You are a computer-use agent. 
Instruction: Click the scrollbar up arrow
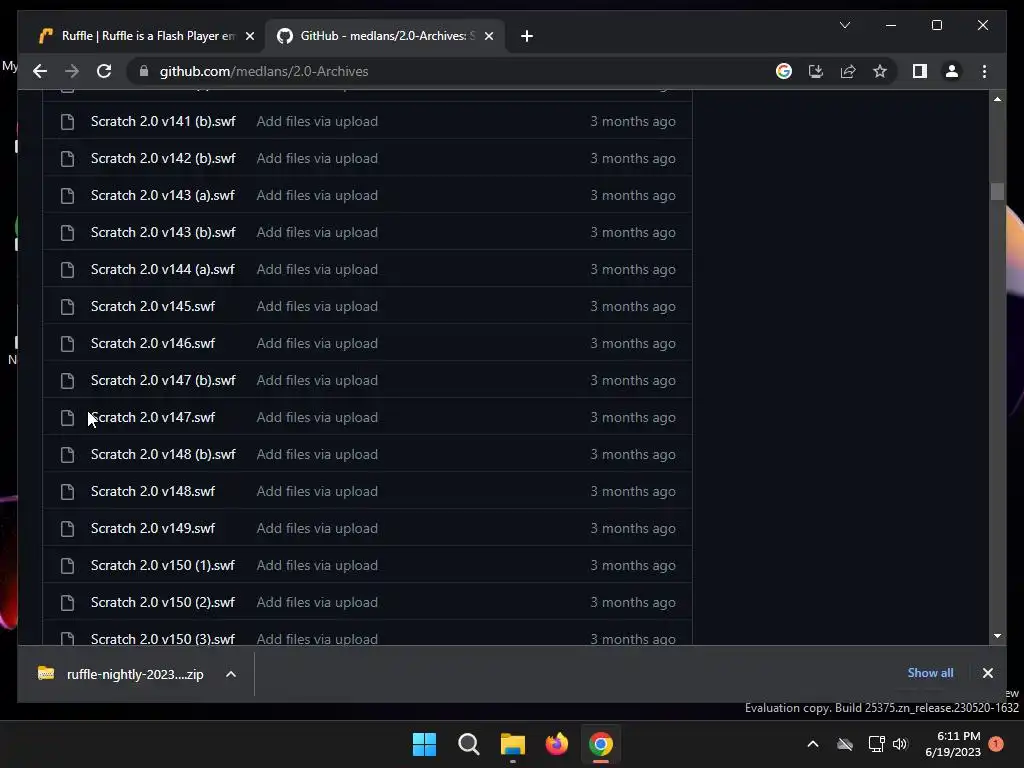pos(997,99)
